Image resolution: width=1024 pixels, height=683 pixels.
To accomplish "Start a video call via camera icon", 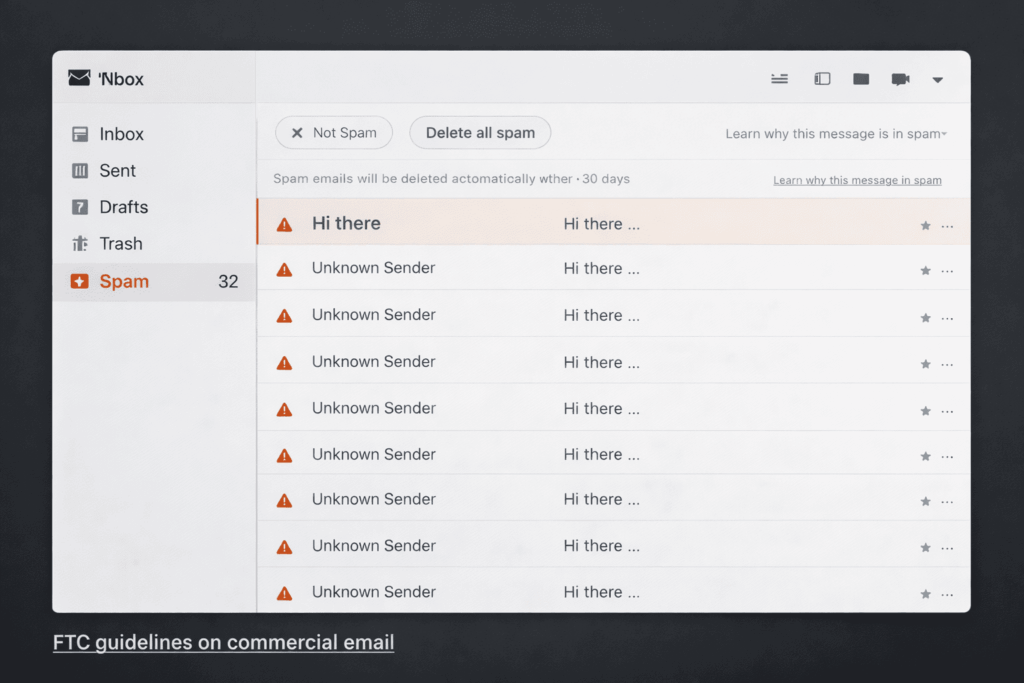I will pos(900,79).
